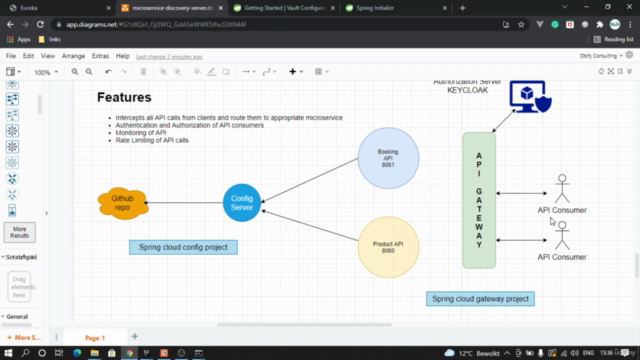Open the connection arrow style dropdown

pyautogui.click(x=249, y=72)
